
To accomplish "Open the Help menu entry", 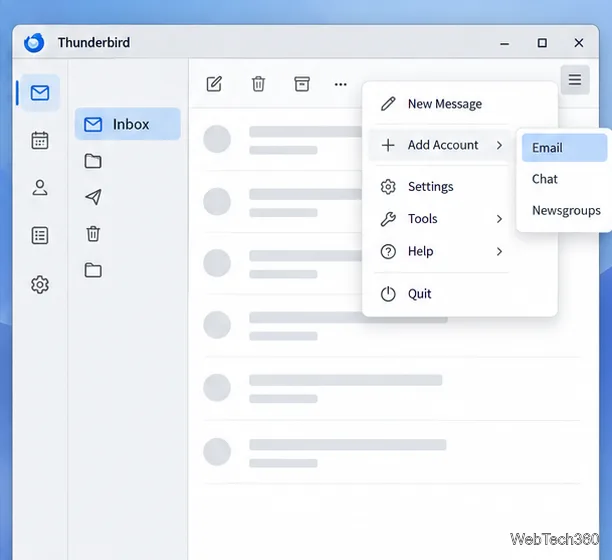I will click(x=439, y=251).
